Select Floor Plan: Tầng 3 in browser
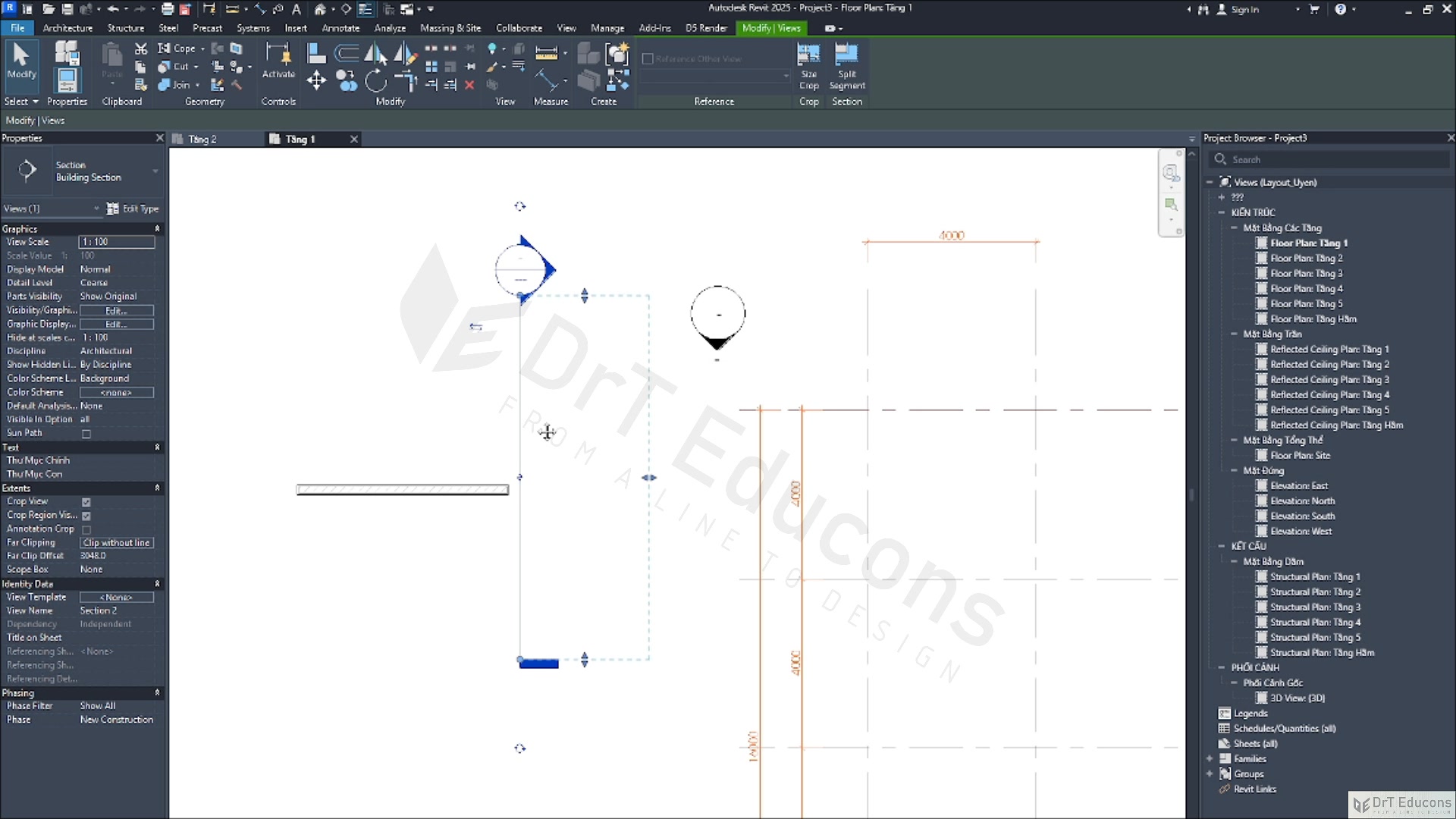 1306,273
